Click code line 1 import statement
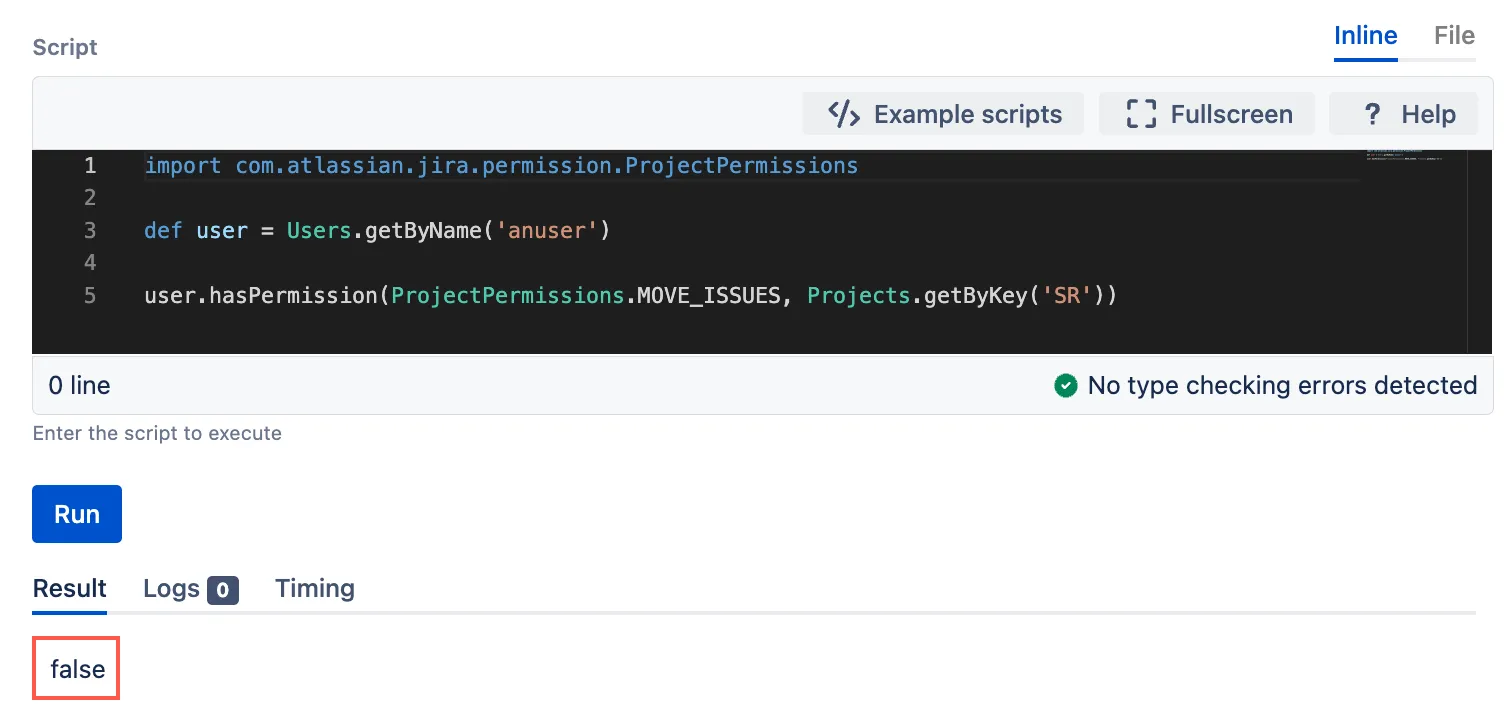 tap(501, 165)
